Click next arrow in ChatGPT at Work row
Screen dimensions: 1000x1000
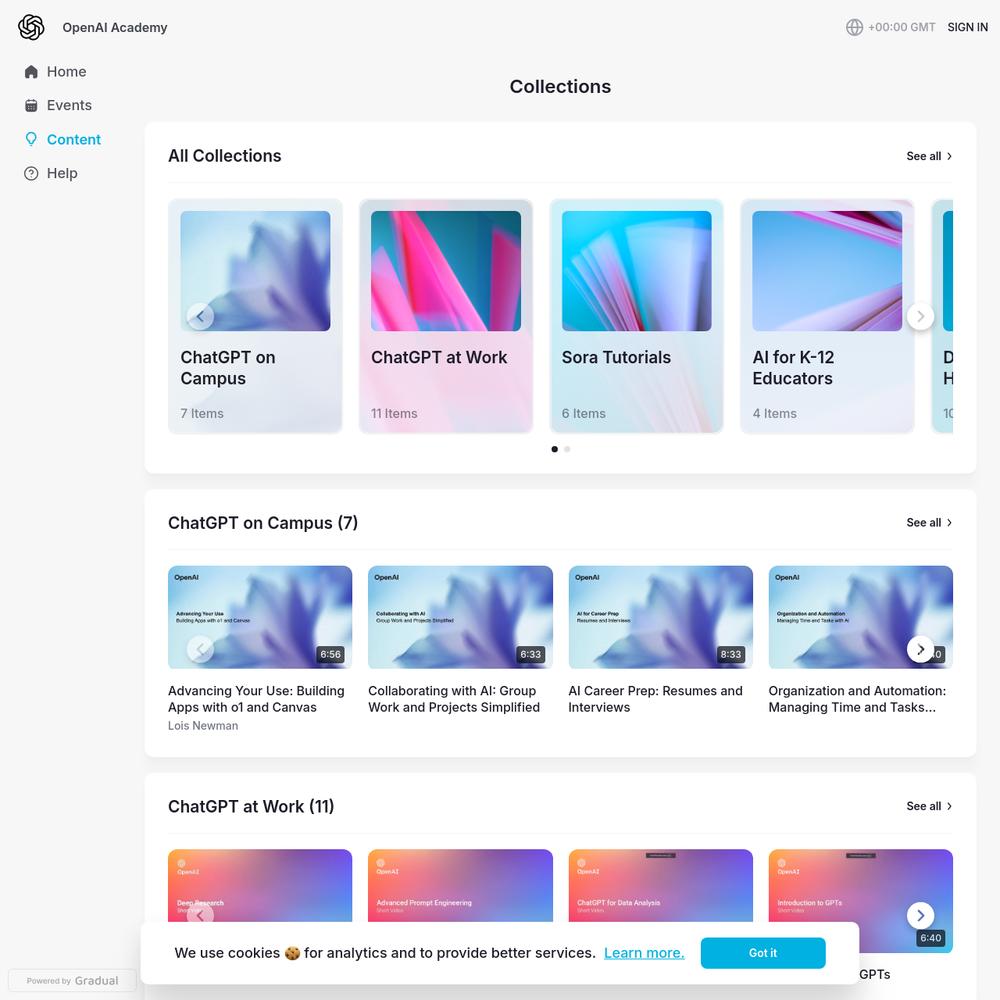click(x=920, y=915)
